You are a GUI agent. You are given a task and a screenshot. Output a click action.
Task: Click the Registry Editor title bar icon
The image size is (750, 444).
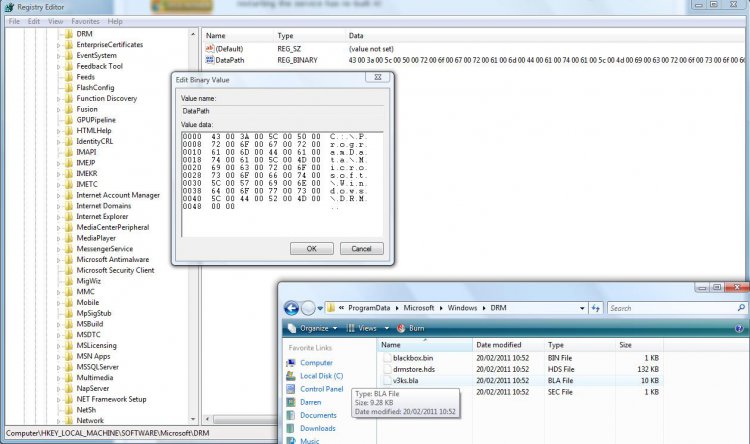pyautogui.click(x=9, y=7)
